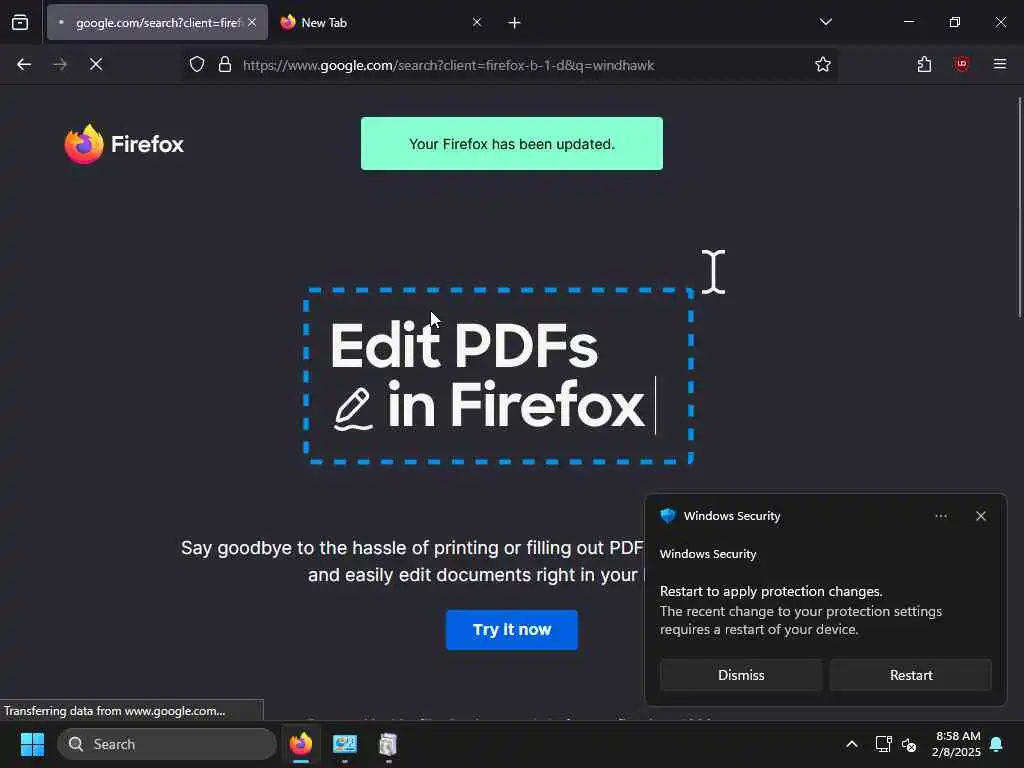Open the Firefox application menu
This screenshot has height=768, width=1024.
tap(1000, 64)
